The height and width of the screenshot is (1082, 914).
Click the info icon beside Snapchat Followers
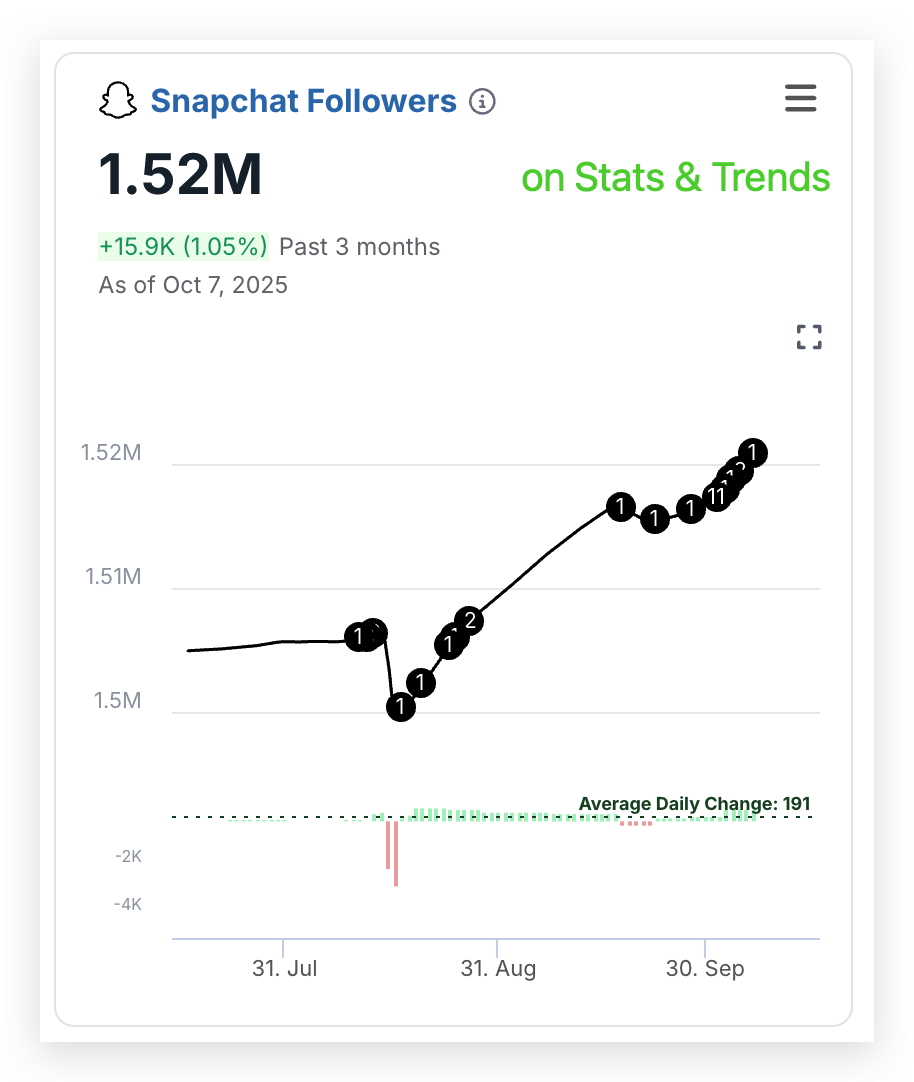483,102
